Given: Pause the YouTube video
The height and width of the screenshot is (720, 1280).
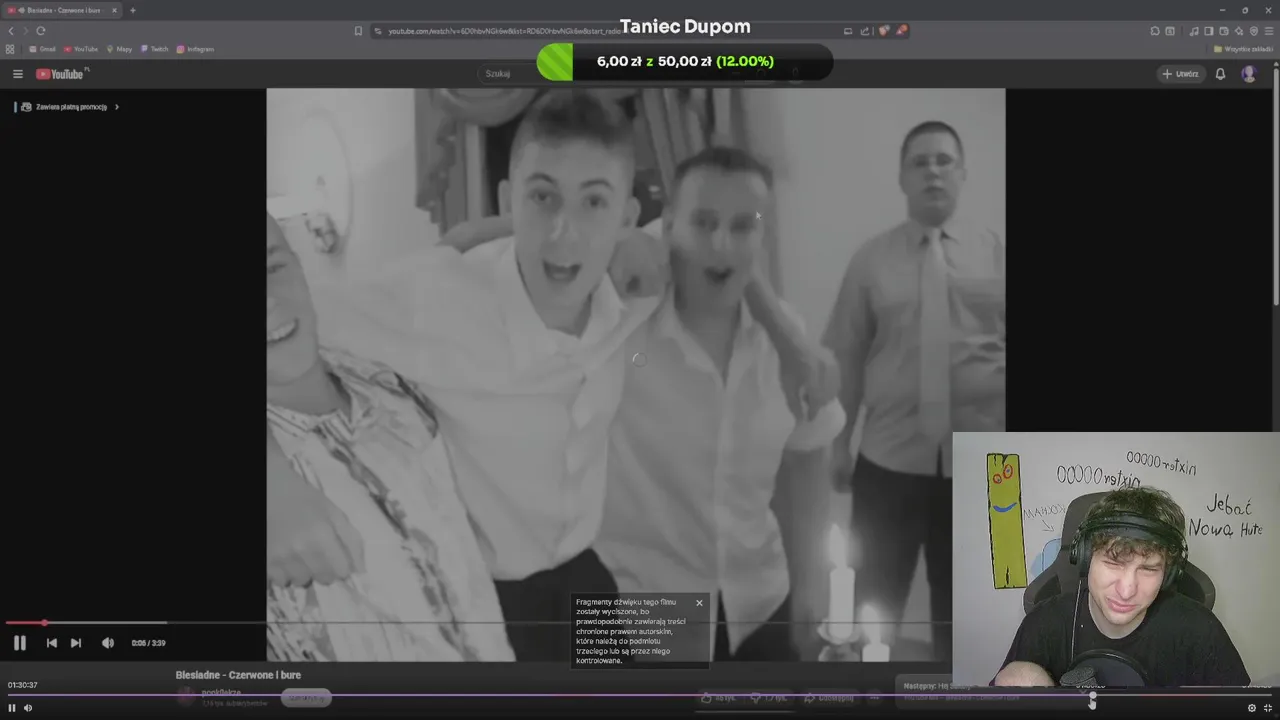Looking at the screenshot, I should click(x=19, y=643).
